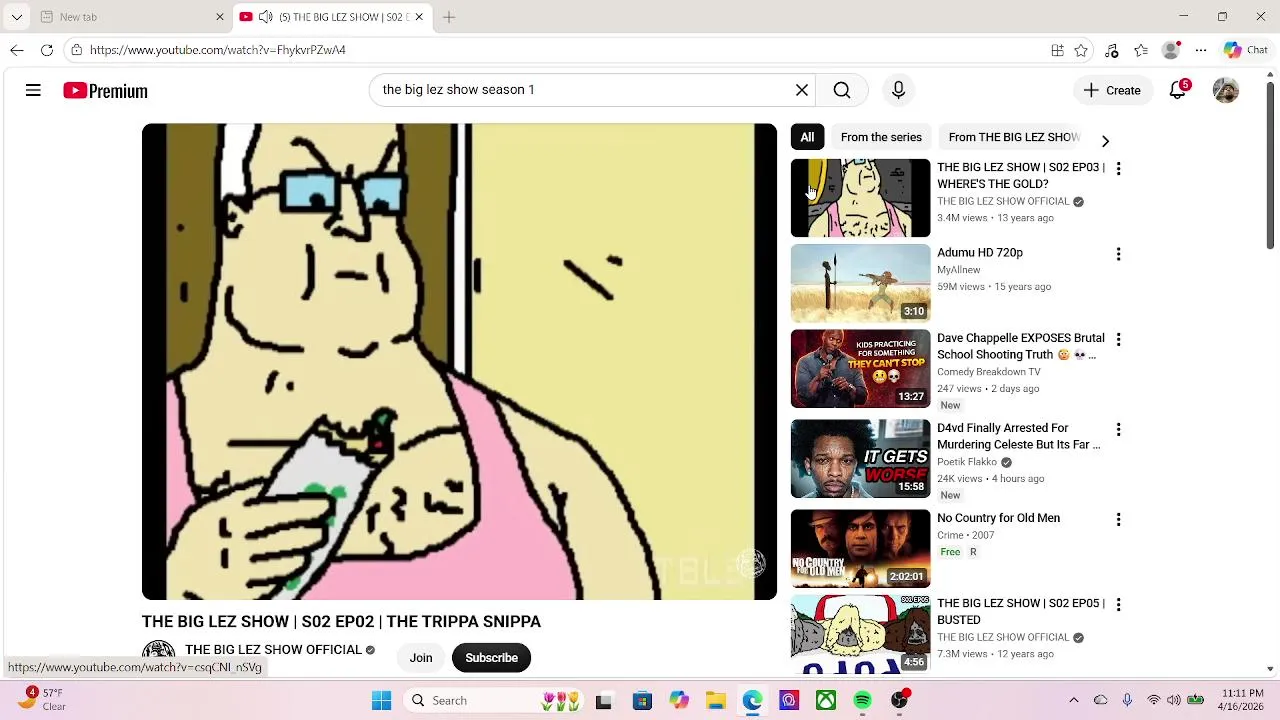
Task: Show more filter chips with arrow
Action: pyautogui.click(x=1105, y=141)
